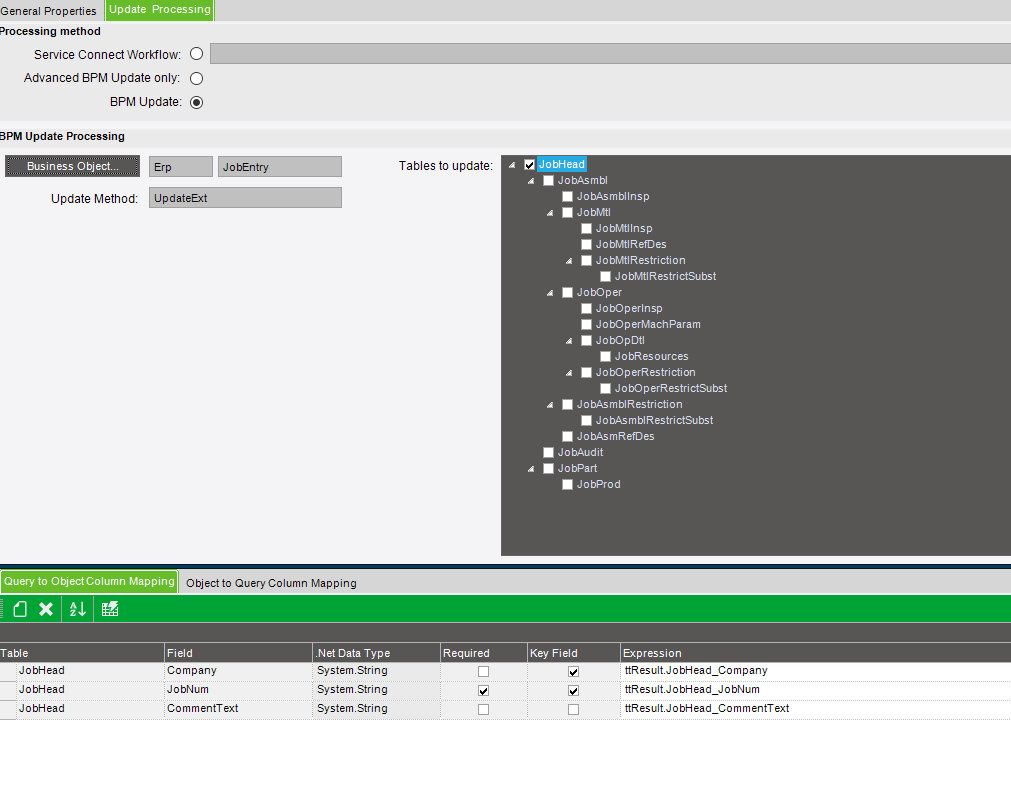Viewport: 1011px width, 785px height.
Task: Click the UpdateExt update method field
Action: coord(245,197)
